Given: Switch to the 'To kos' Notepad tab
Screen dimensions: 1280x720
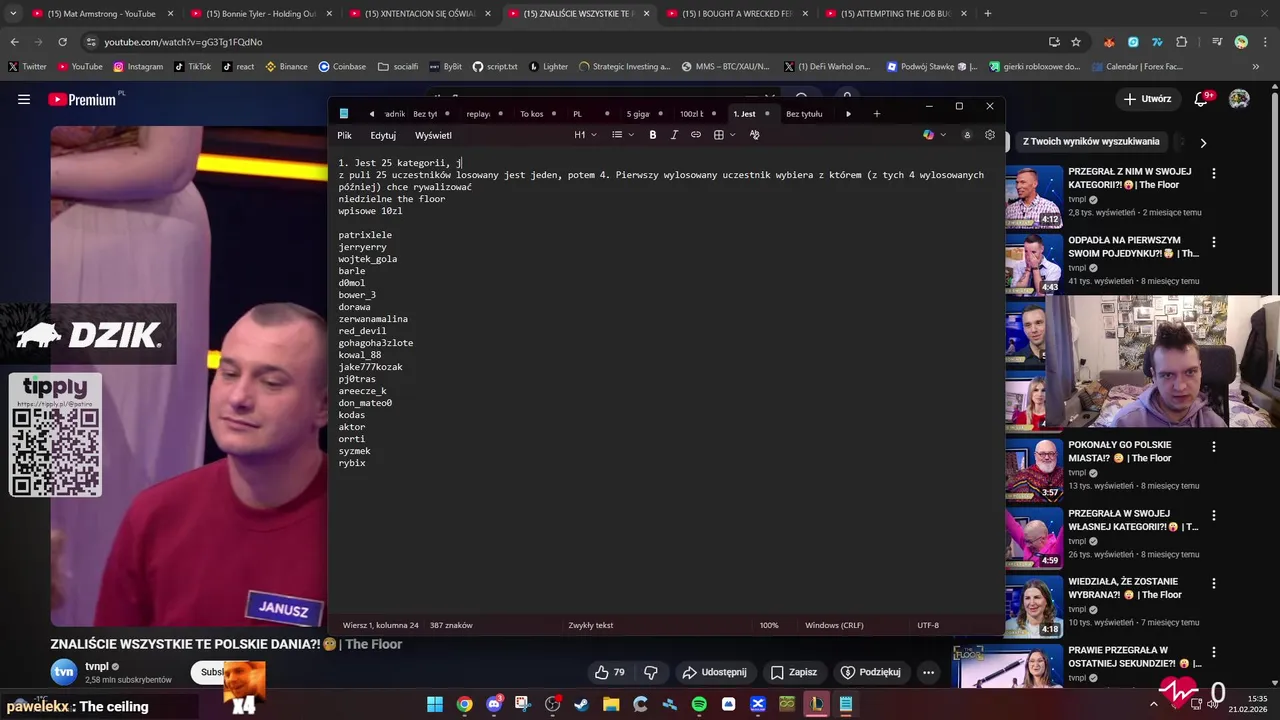Looking at the screenshot, I should (x=532, y=114).
